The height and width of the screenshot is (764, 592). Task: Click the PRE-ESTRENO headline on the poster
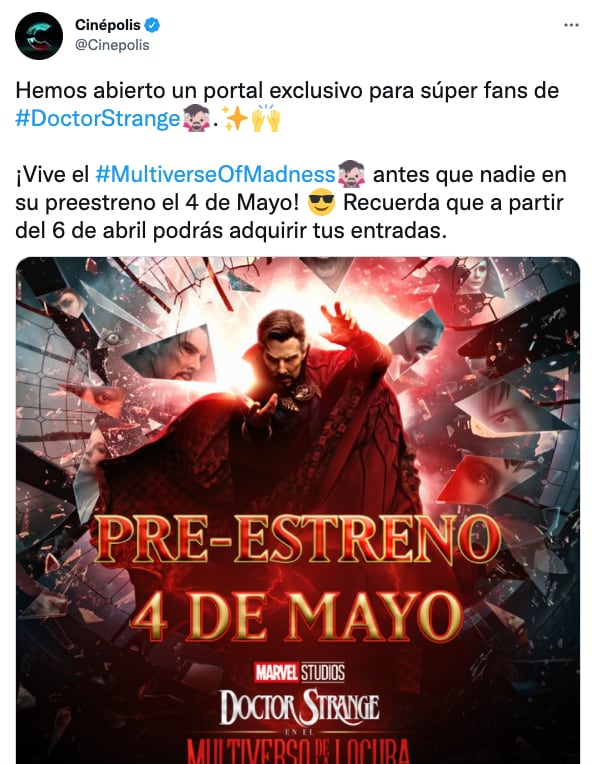[x=298, y=540]
